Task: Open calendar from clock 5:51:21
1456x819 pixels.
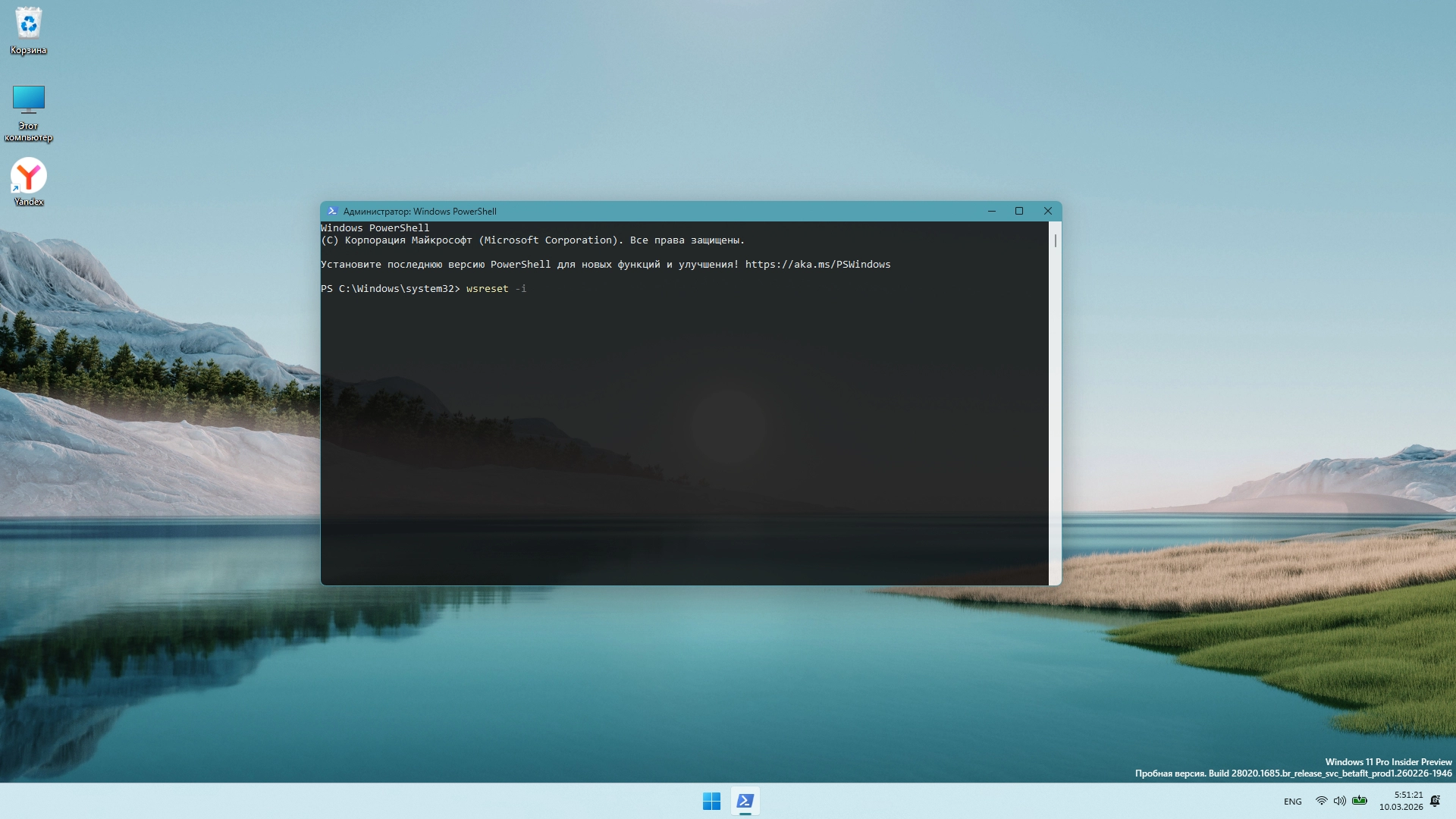Action: coord(1401,801)
